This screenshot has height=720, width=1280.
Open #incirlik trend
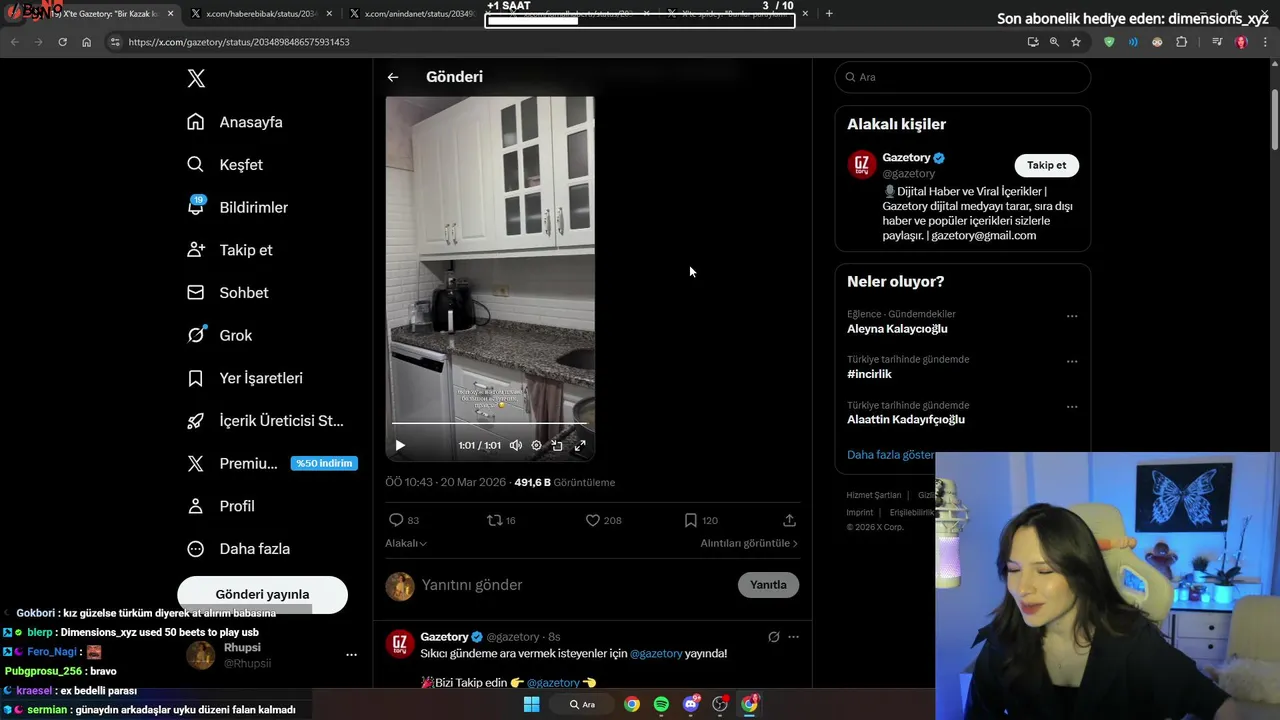point(869,374)
